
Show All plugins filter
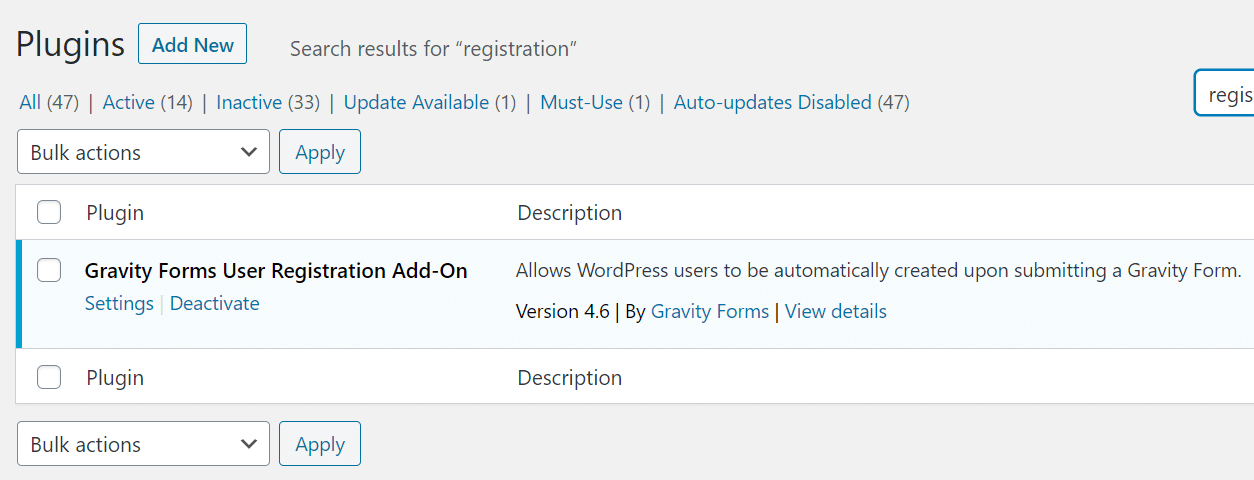[30, 102]
